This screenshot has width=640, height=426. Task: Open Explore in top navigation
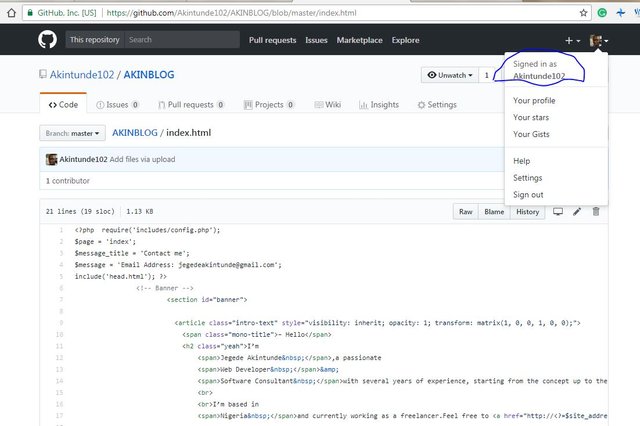[405, 40]
